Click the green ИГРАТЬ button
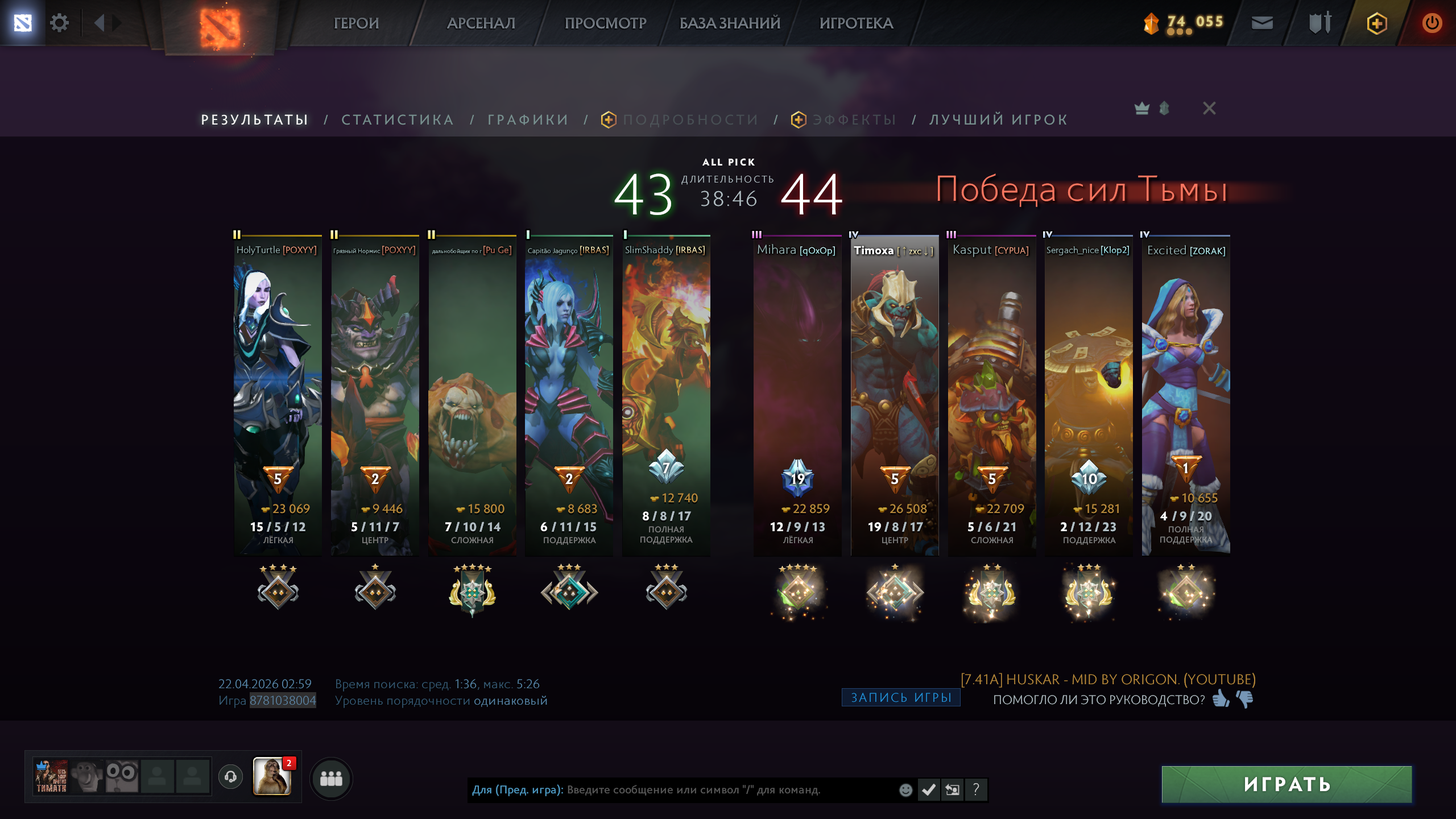 pyautogui.click(x=1287, y=784)
